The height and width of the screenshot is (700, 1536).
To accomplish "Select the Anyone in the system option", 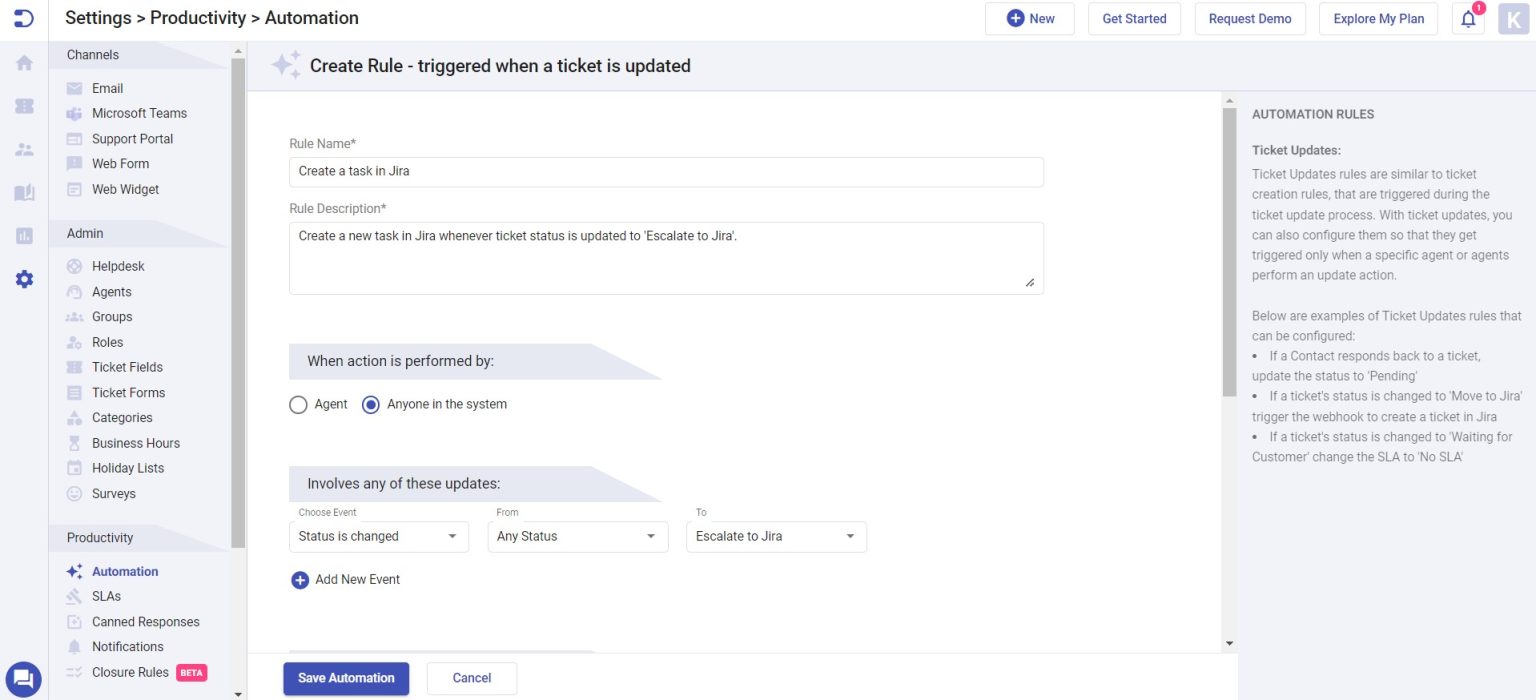I will click(x=371, y=404).
